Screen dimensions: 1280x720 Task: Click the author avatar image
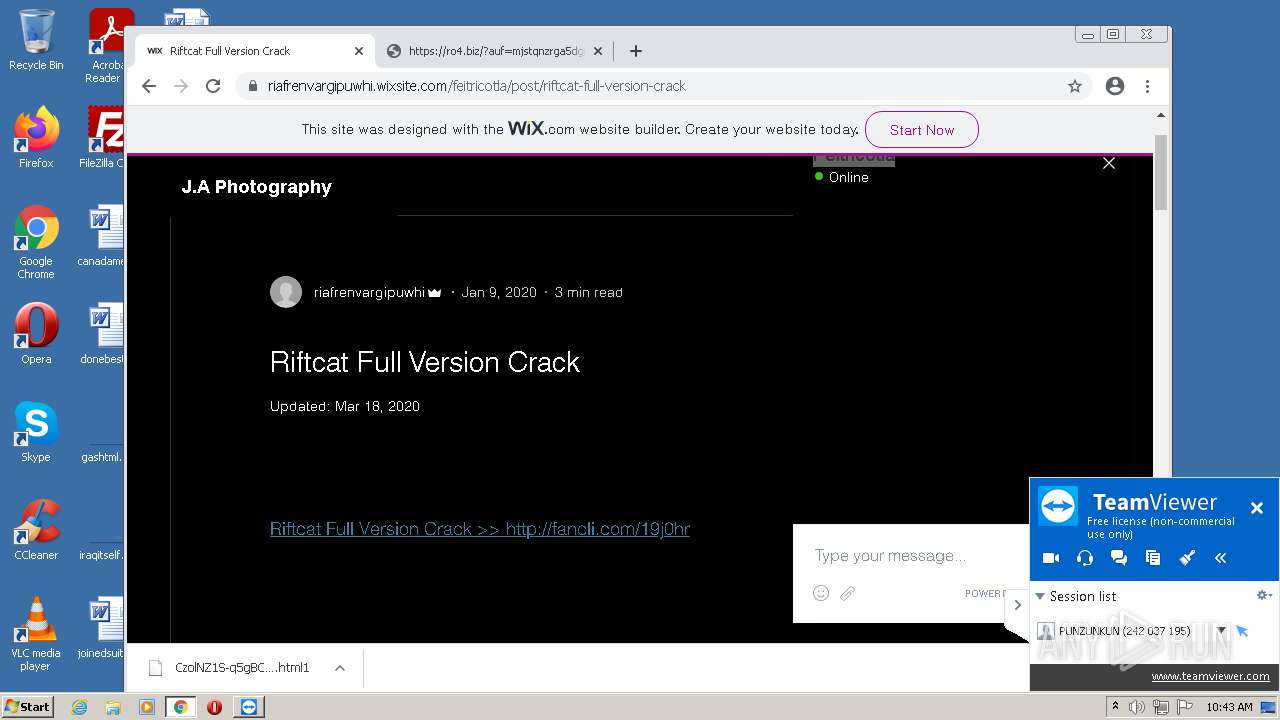pyautogui.click(x=286, y=292)
